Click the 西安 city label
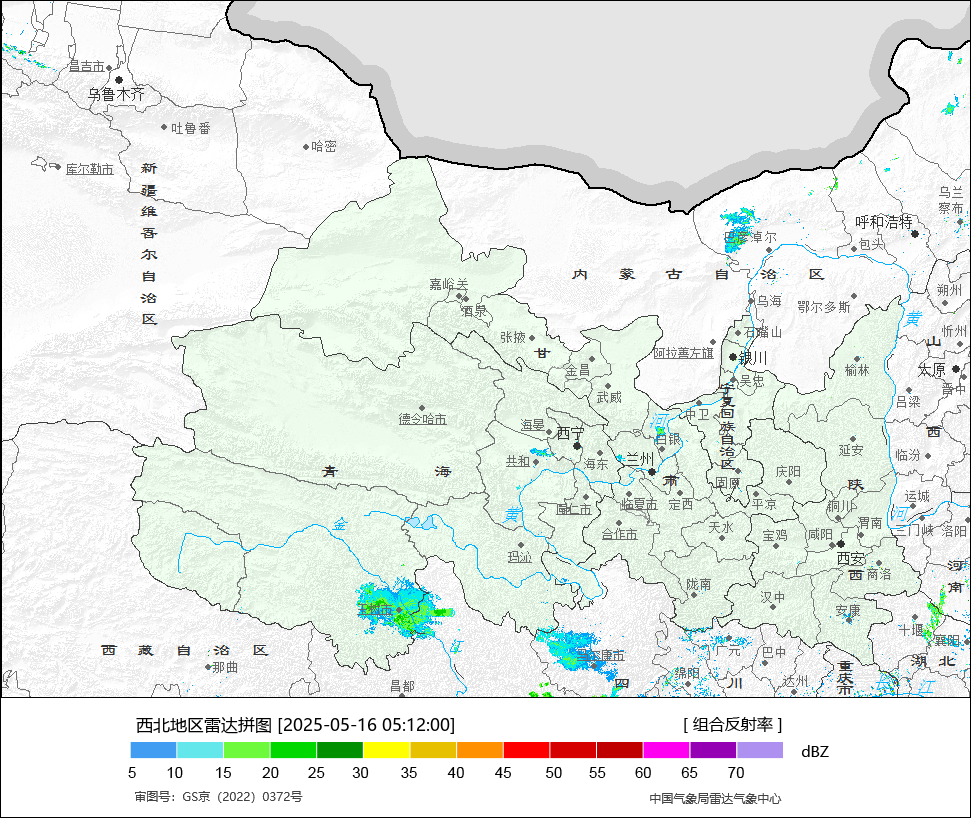Image resolution: width=971 pixels, height=818 pixels. click(851, 559)
